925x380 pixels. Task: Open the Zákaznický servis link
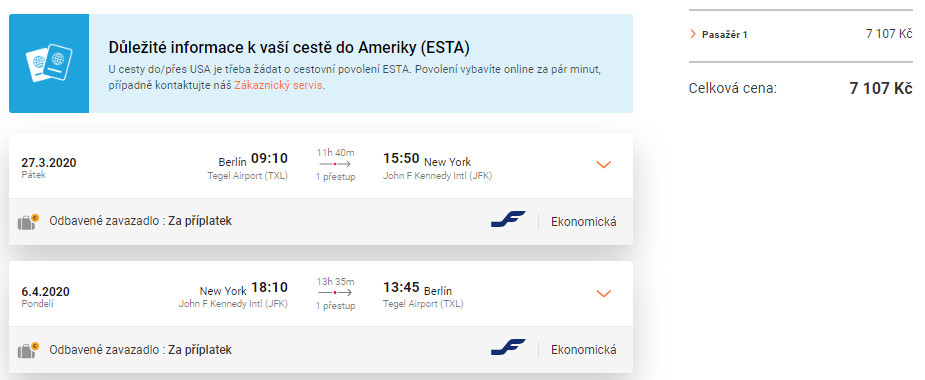click(278, 85)
